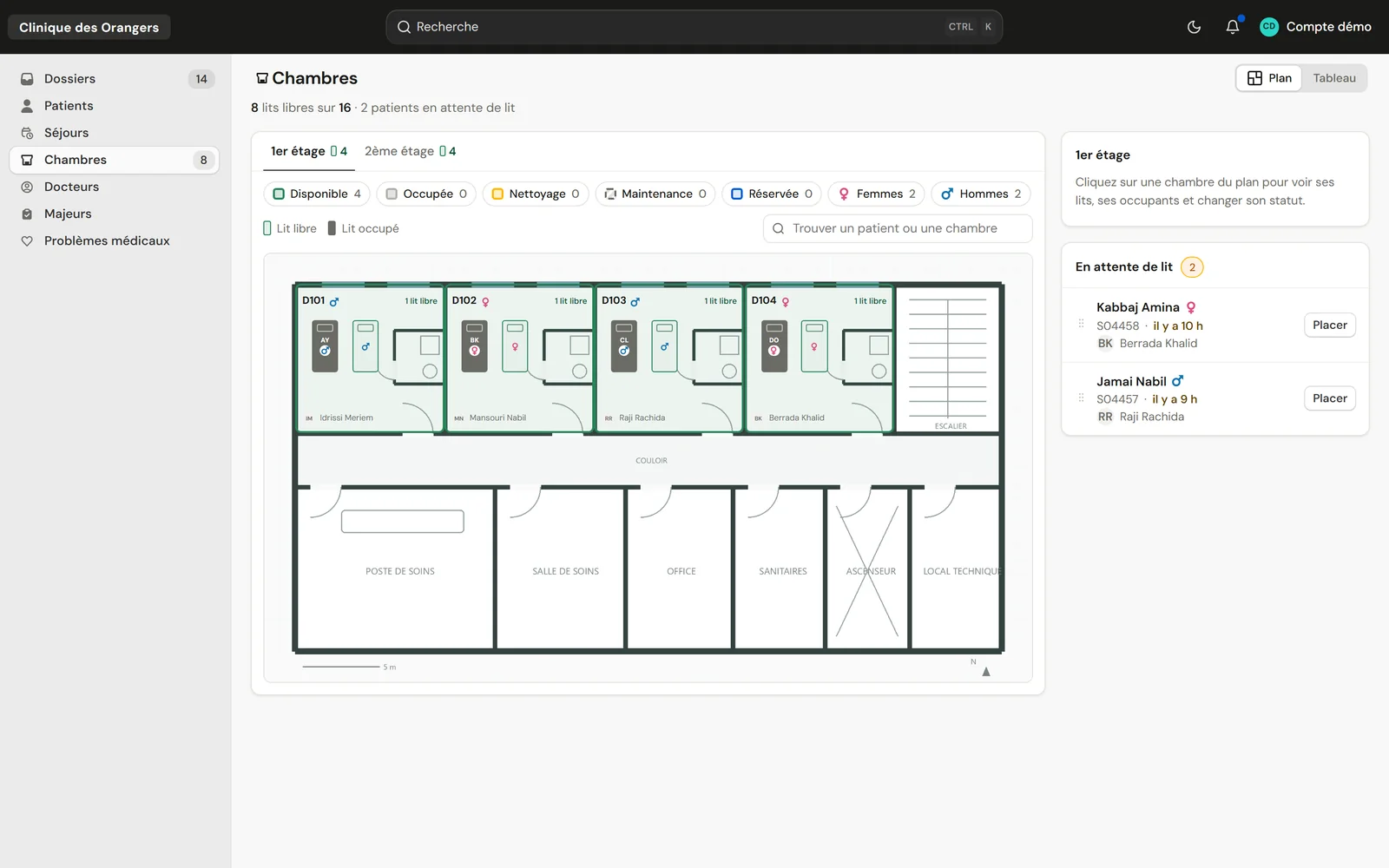Select Docteurs in sidebar

tap(115, 187)
